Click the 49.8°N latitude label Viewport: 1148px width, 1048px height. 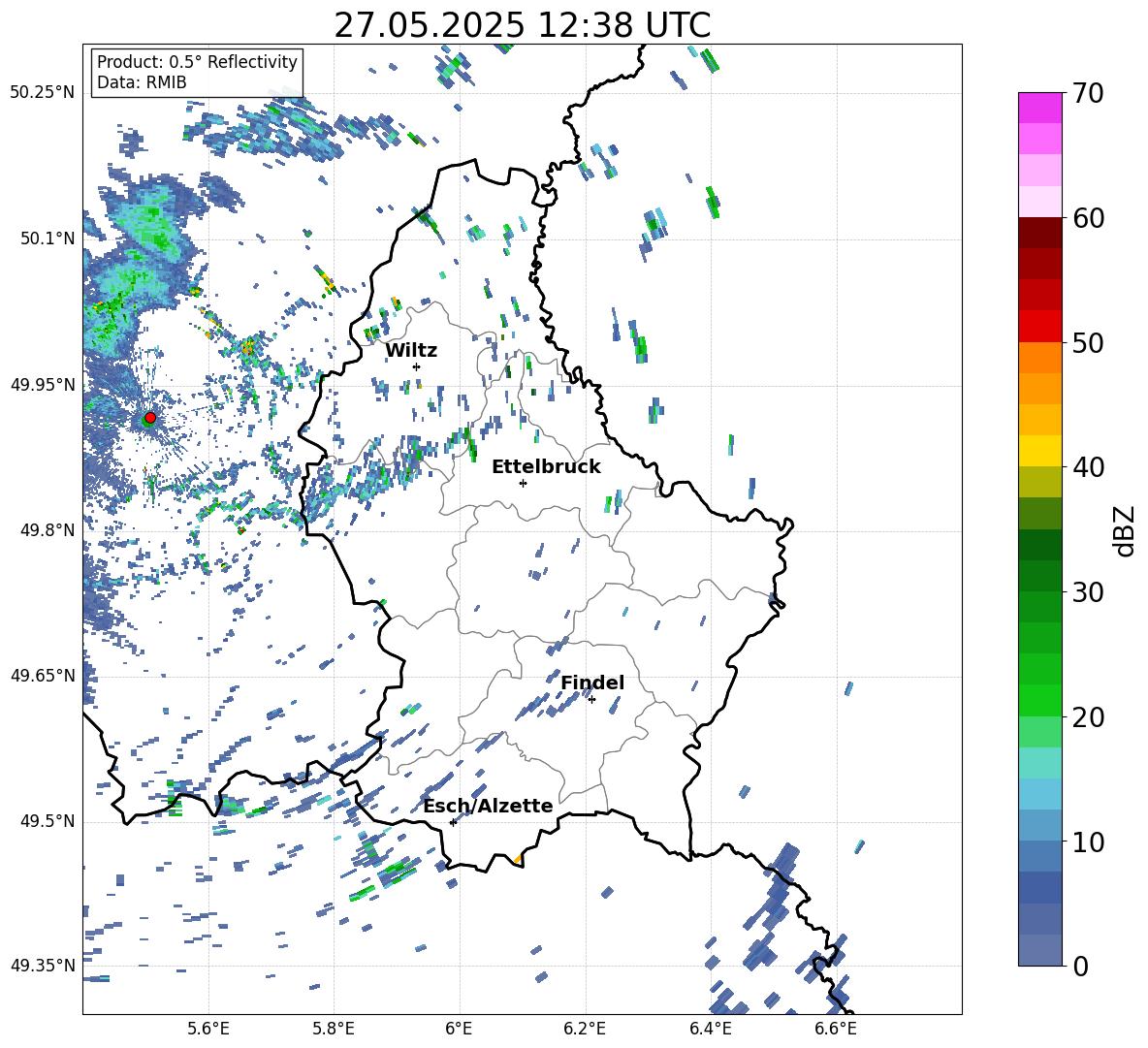[47, 530]
